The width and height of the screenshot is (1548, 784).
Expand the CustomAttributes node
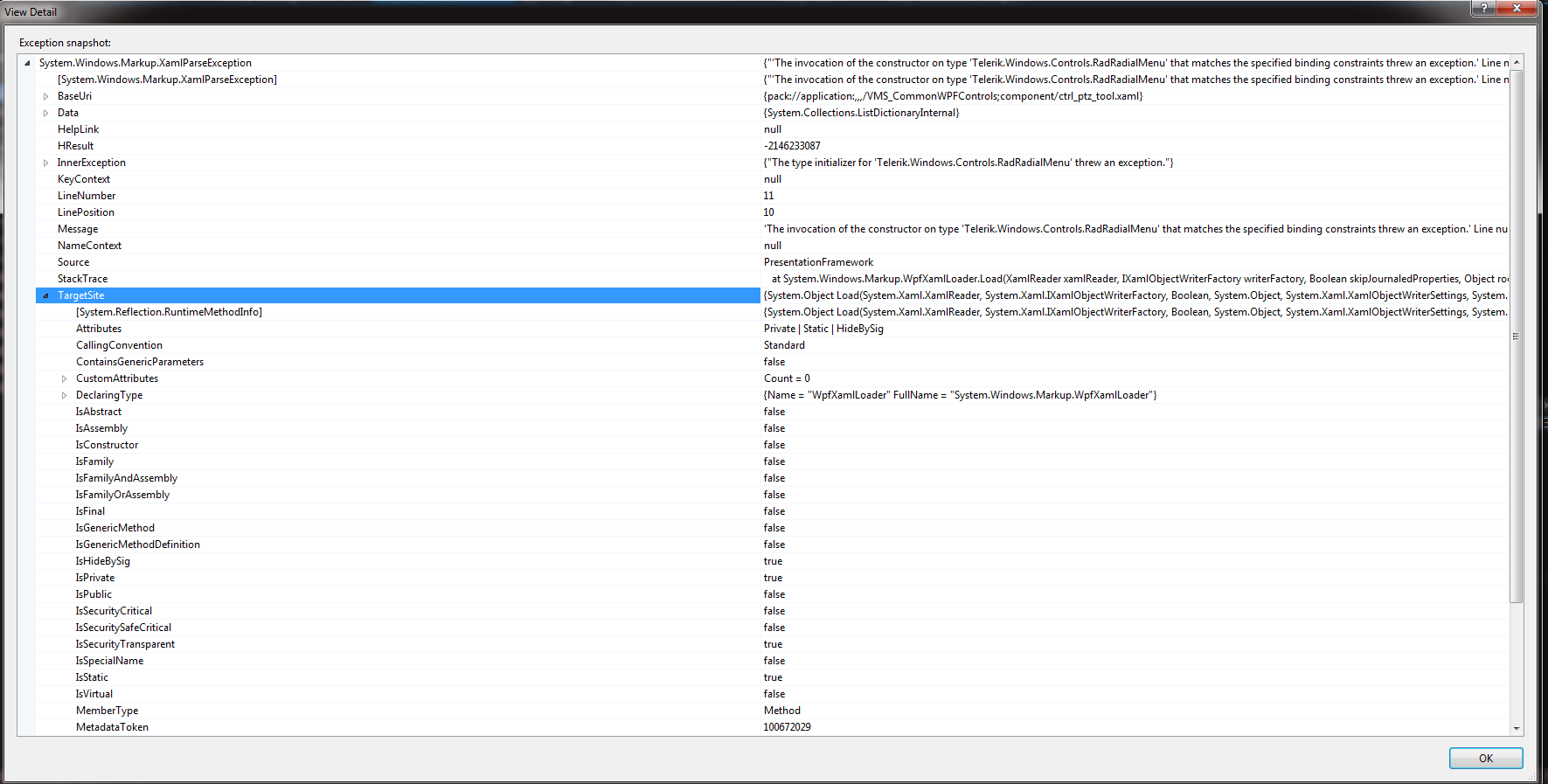coord(64,378)
